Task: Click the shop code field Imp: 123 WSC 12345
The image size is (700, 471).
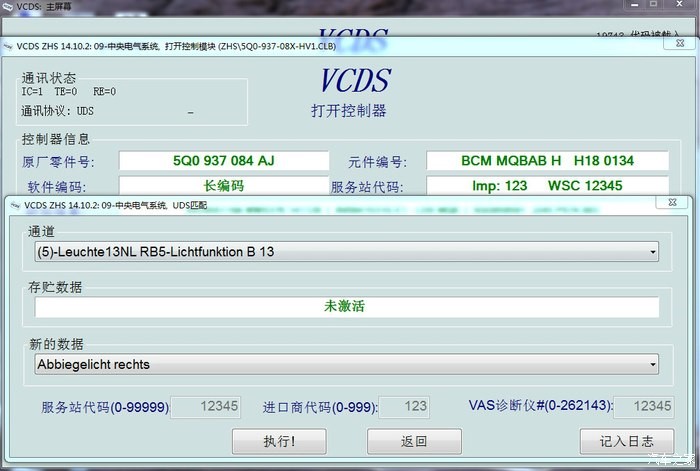Action: (x=547, y=185)
